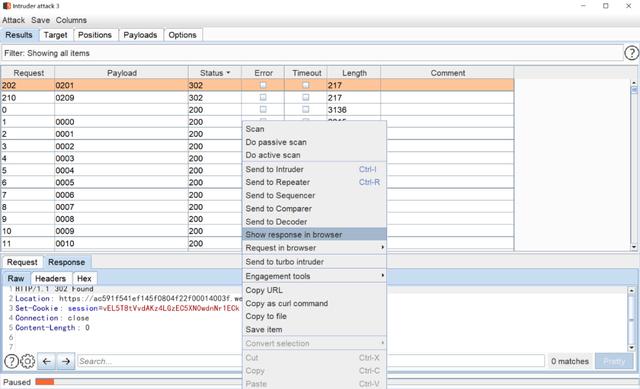Choose Send to turbo intruder
This screenshot has height=389, width=640.
314,262
